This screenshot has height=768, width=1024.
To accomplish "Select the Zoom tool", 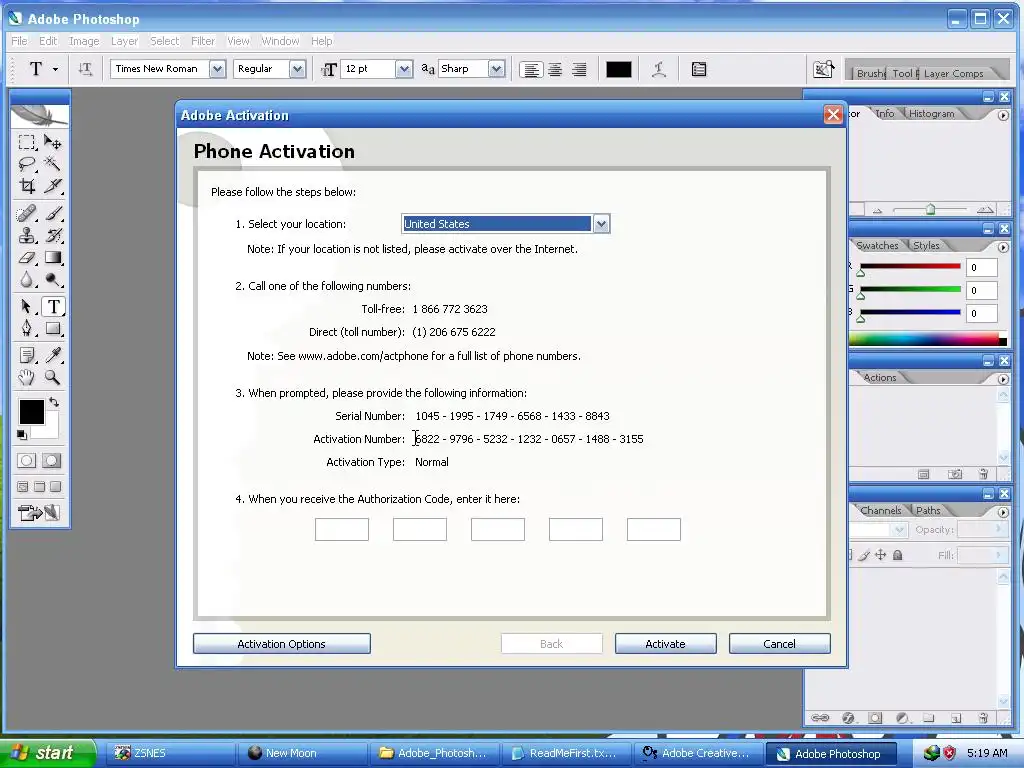I will point(53,377).
